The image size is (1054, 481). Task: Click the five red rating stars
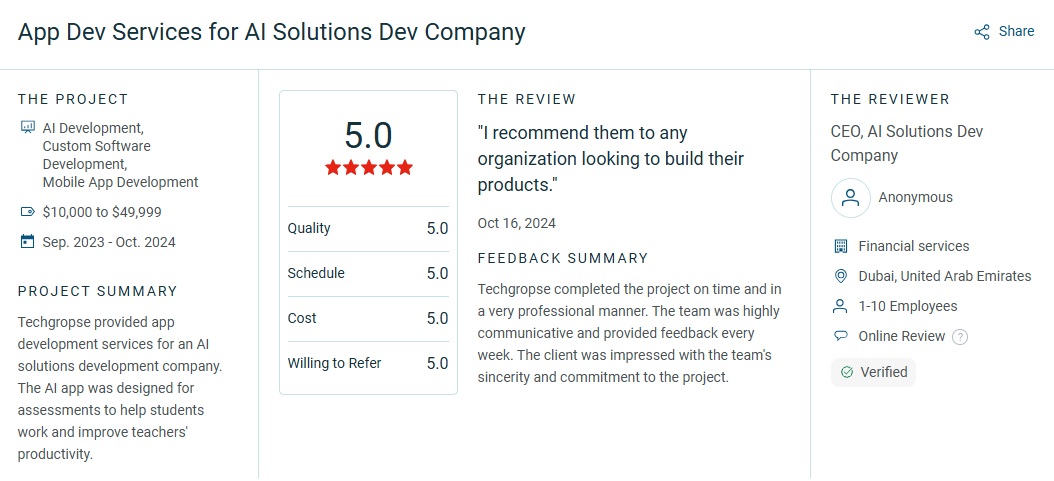(x=368, y=167)
